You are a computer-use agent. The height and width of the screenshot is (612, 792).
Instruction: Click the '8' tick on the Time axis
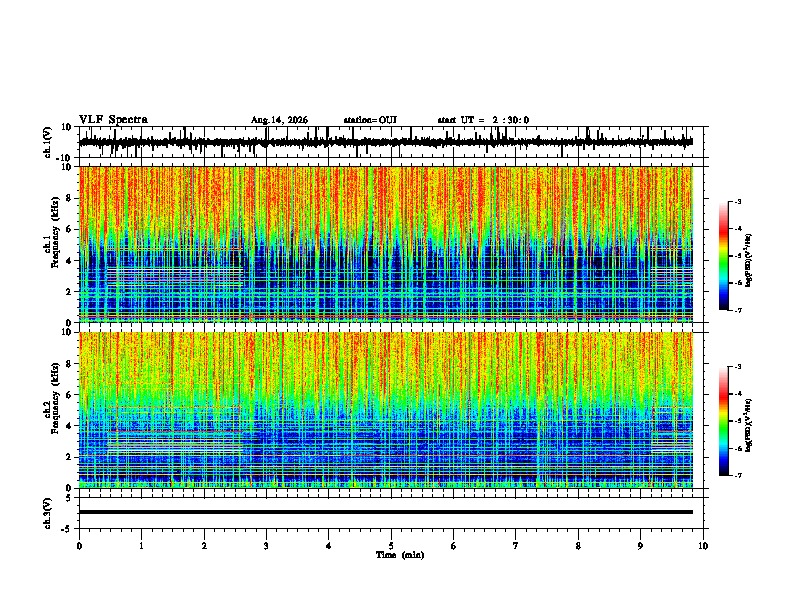point(578,546)
